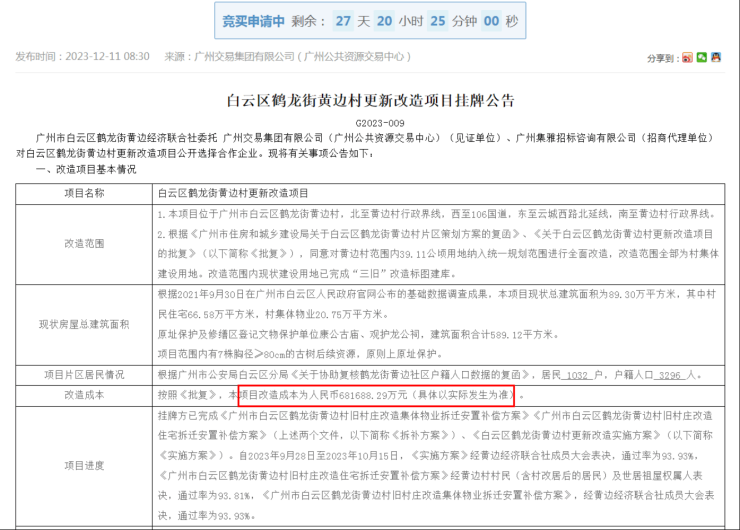Click the 改造成本 table cell
This screenshot has width=740, height=530.
tap(84, 395)
